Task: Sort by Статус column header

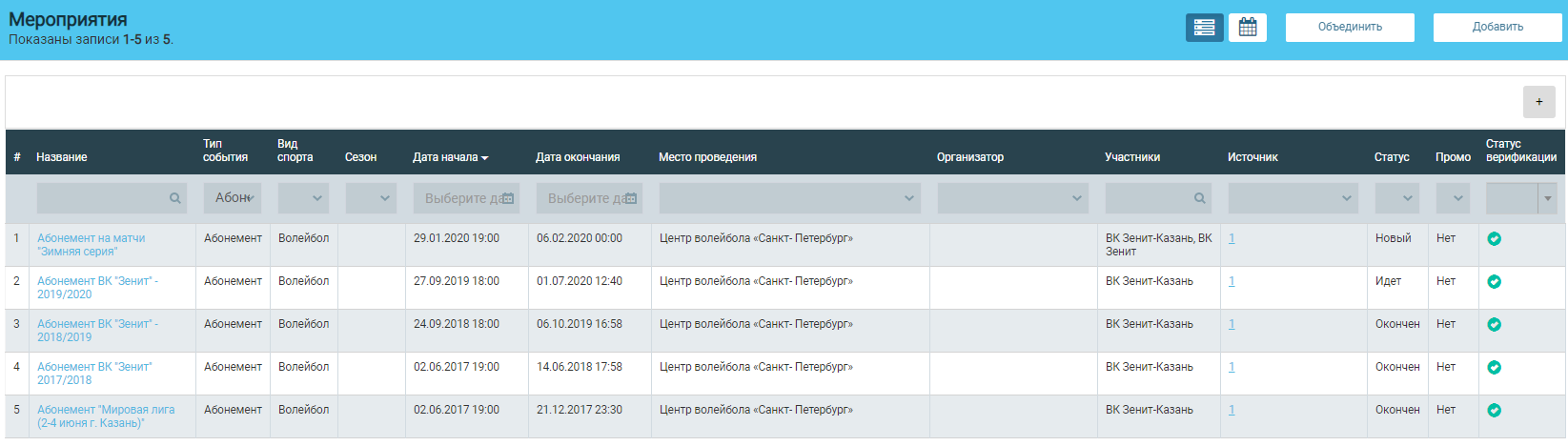Action: [1392, 157]
